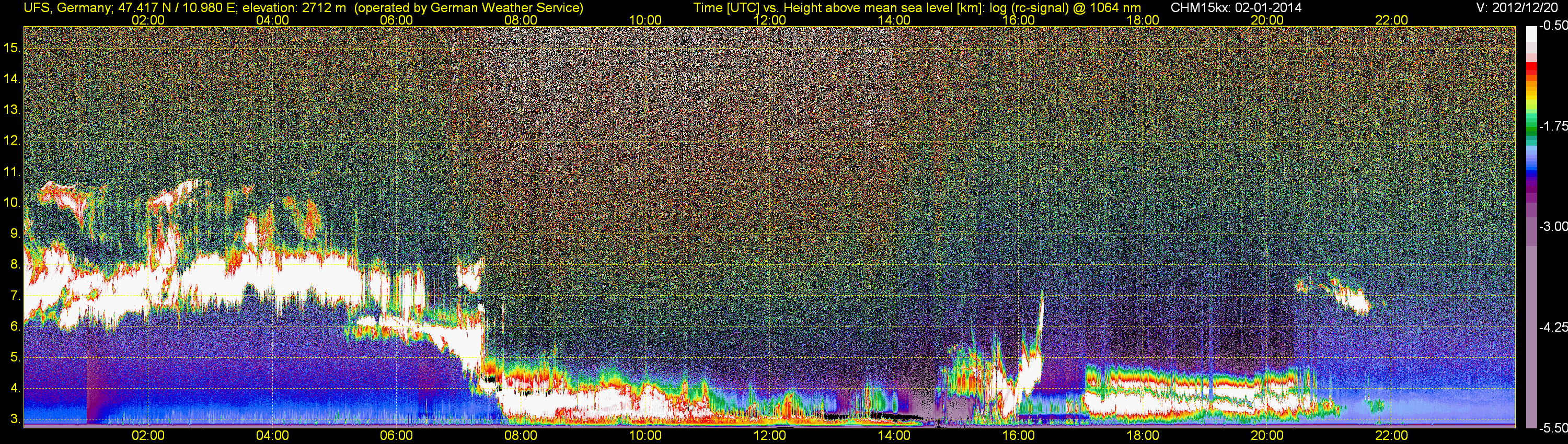Viewport: 1568px width, 444px height.
Task: Click the '04:00' label on the bottom time axis
Action: click(x=272, y=436)
